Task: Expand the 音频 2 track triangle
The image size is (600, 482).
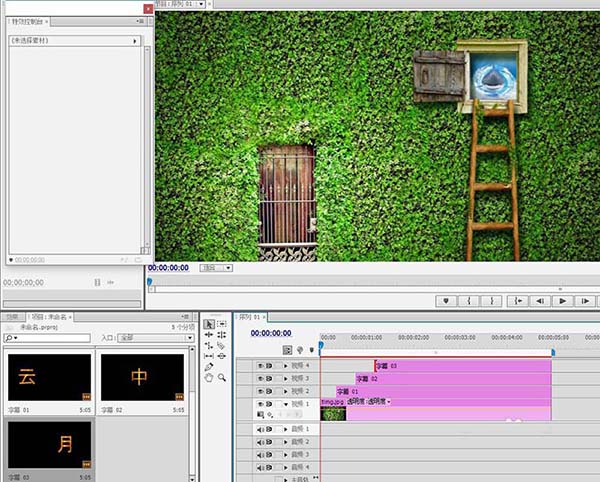Action: (x=285, y=442)
